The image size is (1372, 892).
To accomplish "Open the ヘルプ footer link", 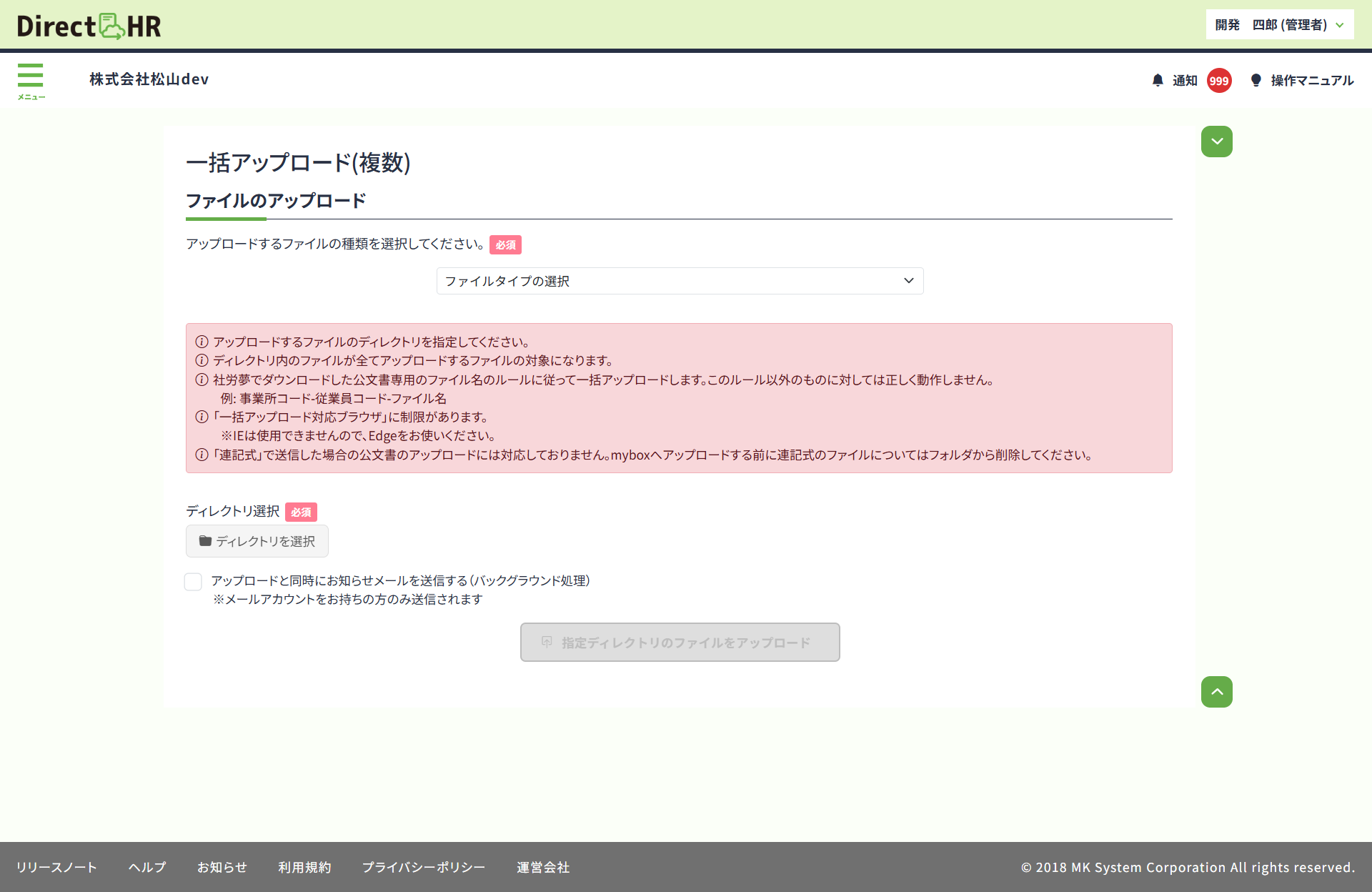I will (x=147, y=867).
